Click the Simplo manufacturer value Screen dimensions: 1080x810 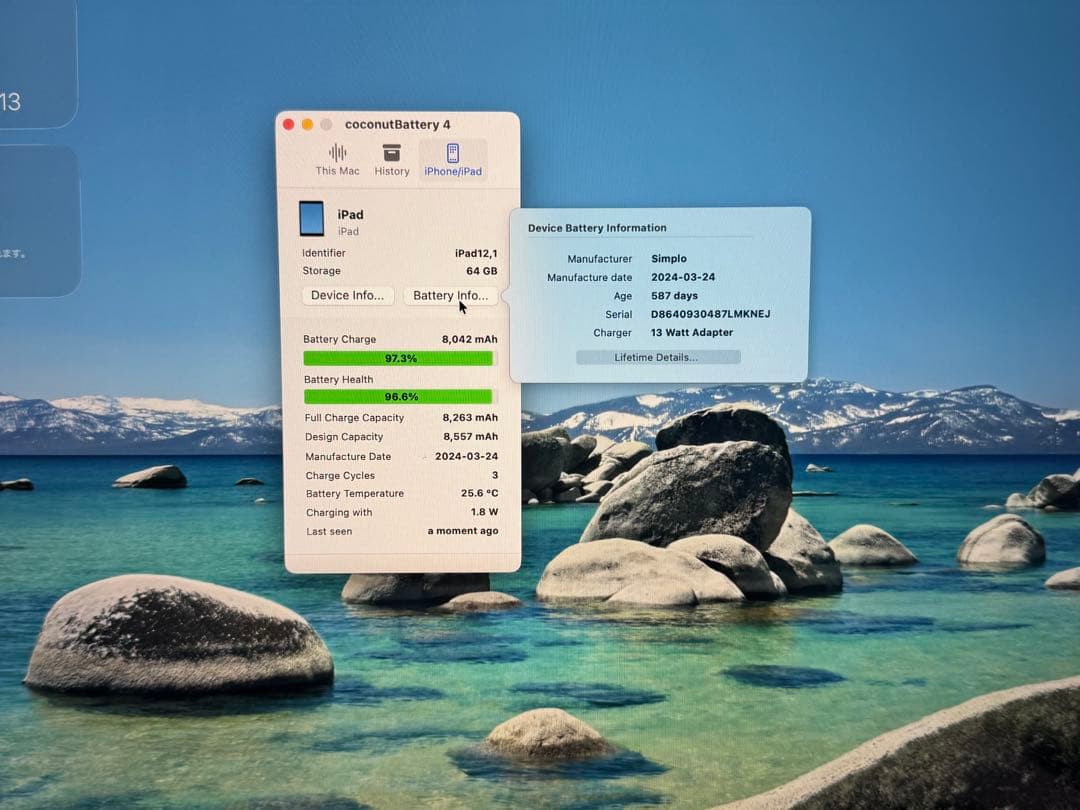(669, 259)
